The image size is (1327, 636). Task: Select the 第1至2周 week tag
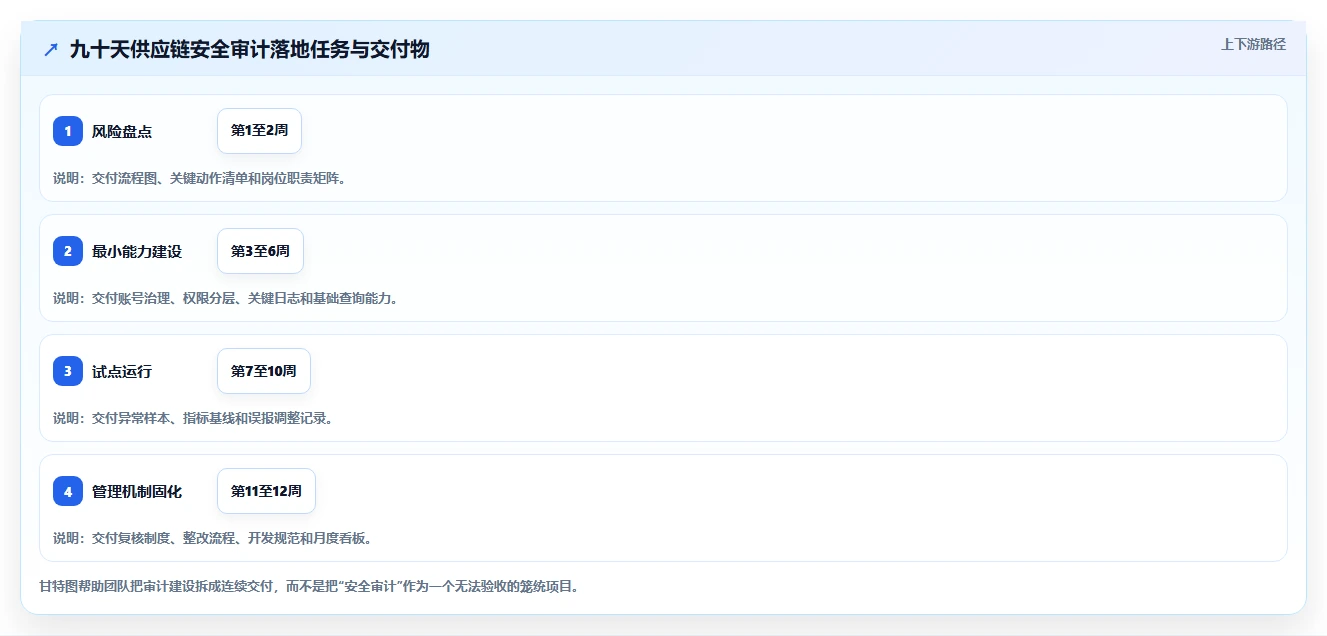pyautogui.click(x=259, y=131)
